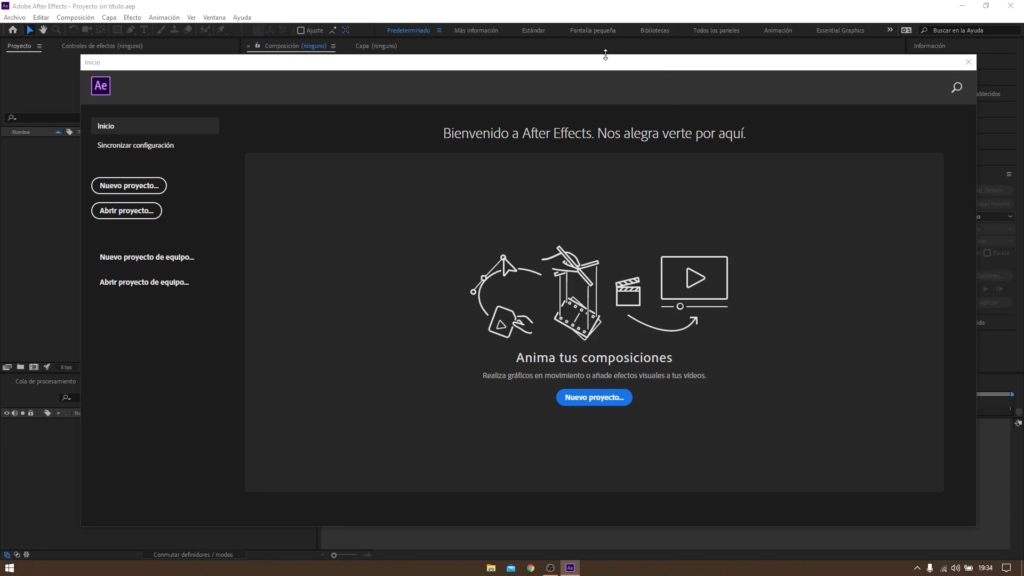Switch to Controles de efectos tab
The width and height of the screenshot is (1024, 576).
tap(102, 46)
